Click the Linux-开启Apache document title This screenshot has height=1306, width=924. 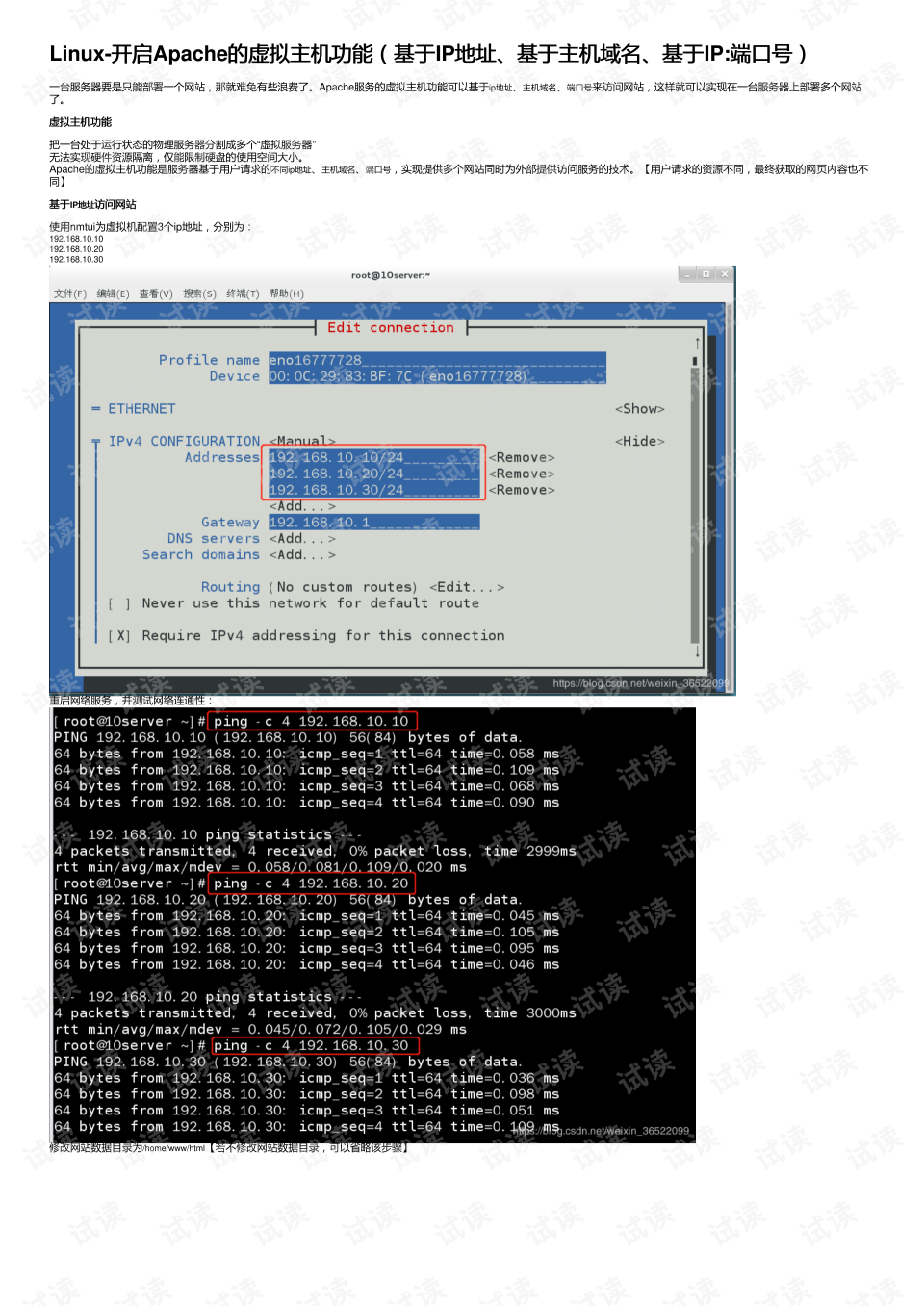[428, 54]
